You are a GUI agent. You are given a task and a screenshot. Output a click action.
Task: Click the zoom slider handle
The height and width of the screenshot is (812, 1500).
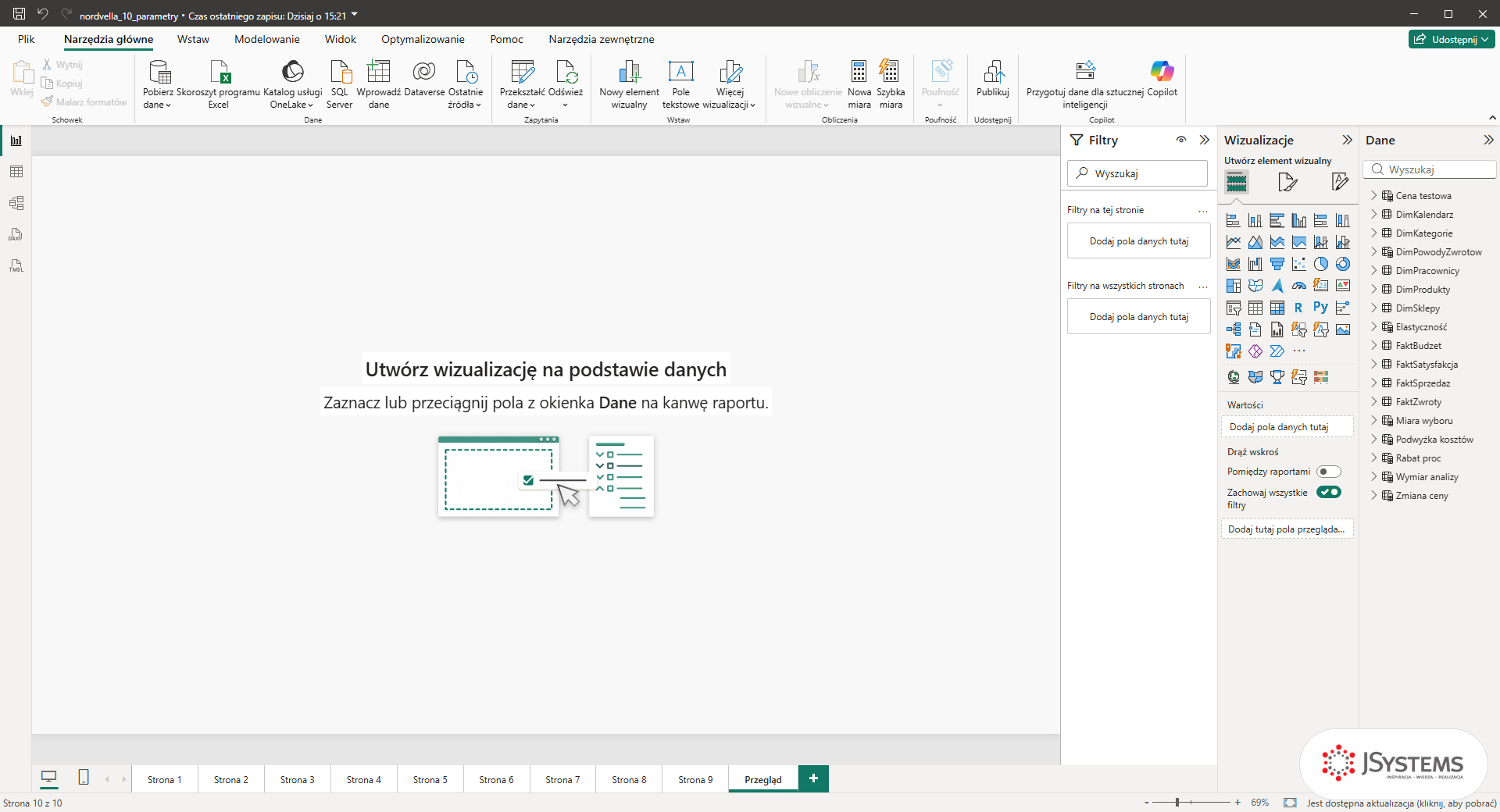point(1177,802)
